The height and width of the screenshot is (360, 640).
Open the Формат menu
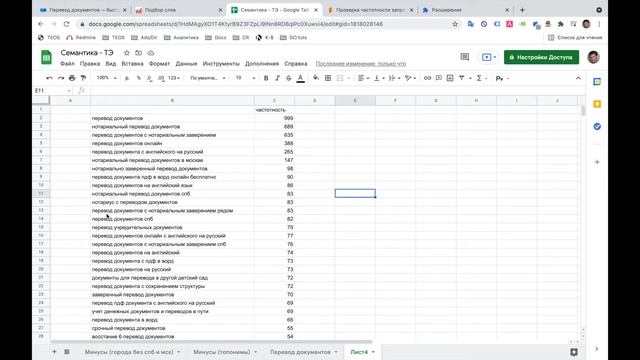coord(159,64)
